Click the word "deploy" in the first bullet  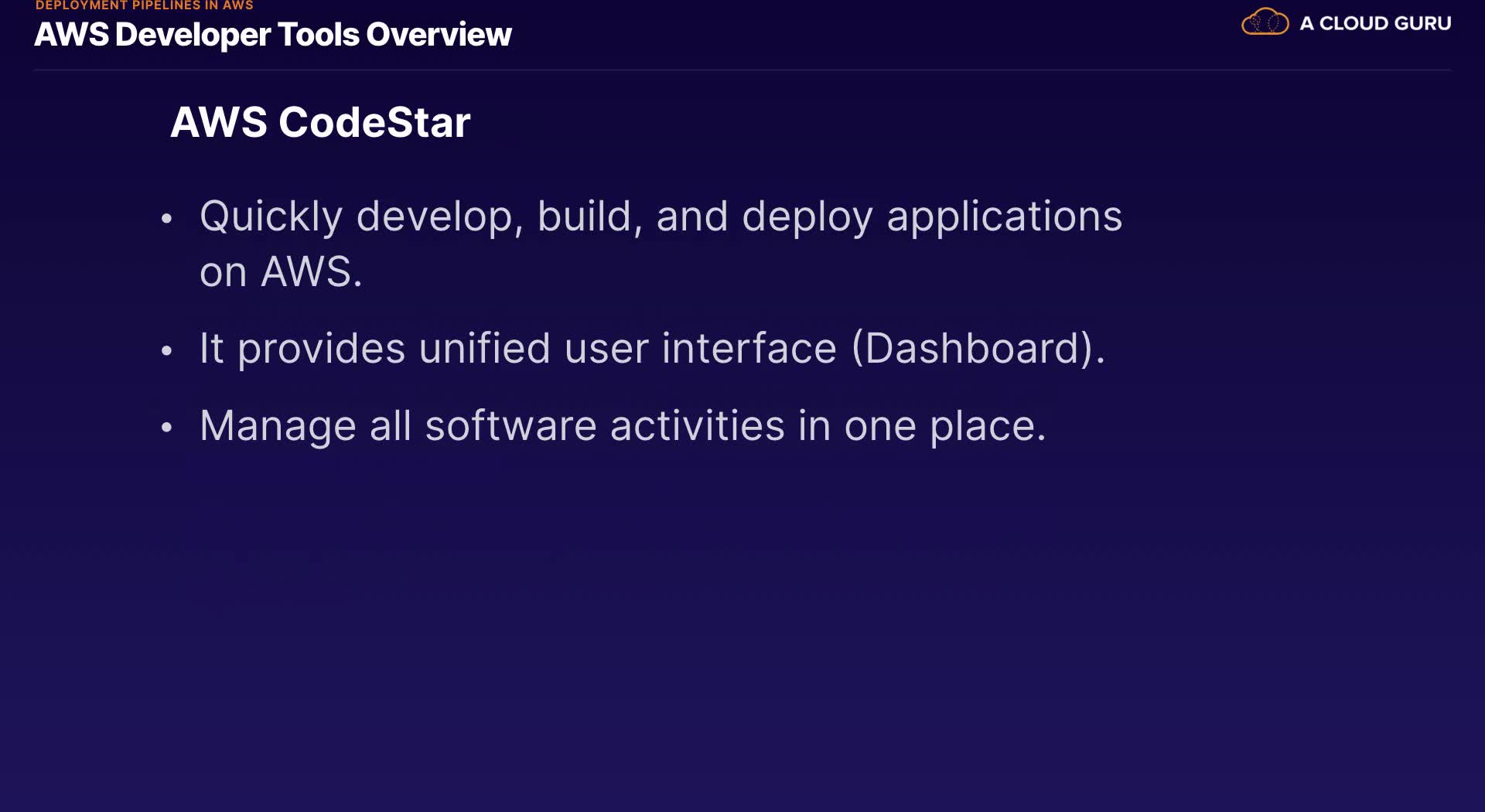[x=807, y=217]
